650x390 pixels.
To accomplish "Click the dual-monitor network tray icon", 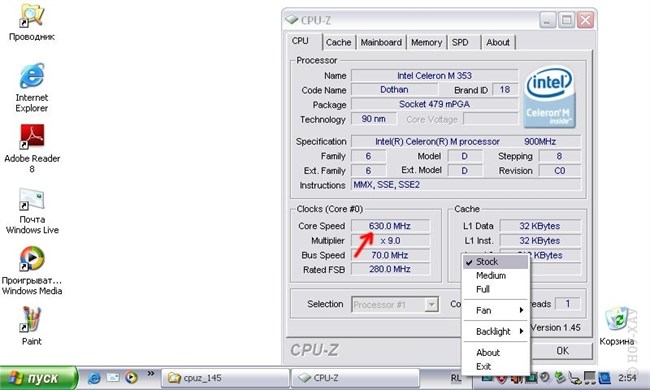I will [x=589, y=378].
